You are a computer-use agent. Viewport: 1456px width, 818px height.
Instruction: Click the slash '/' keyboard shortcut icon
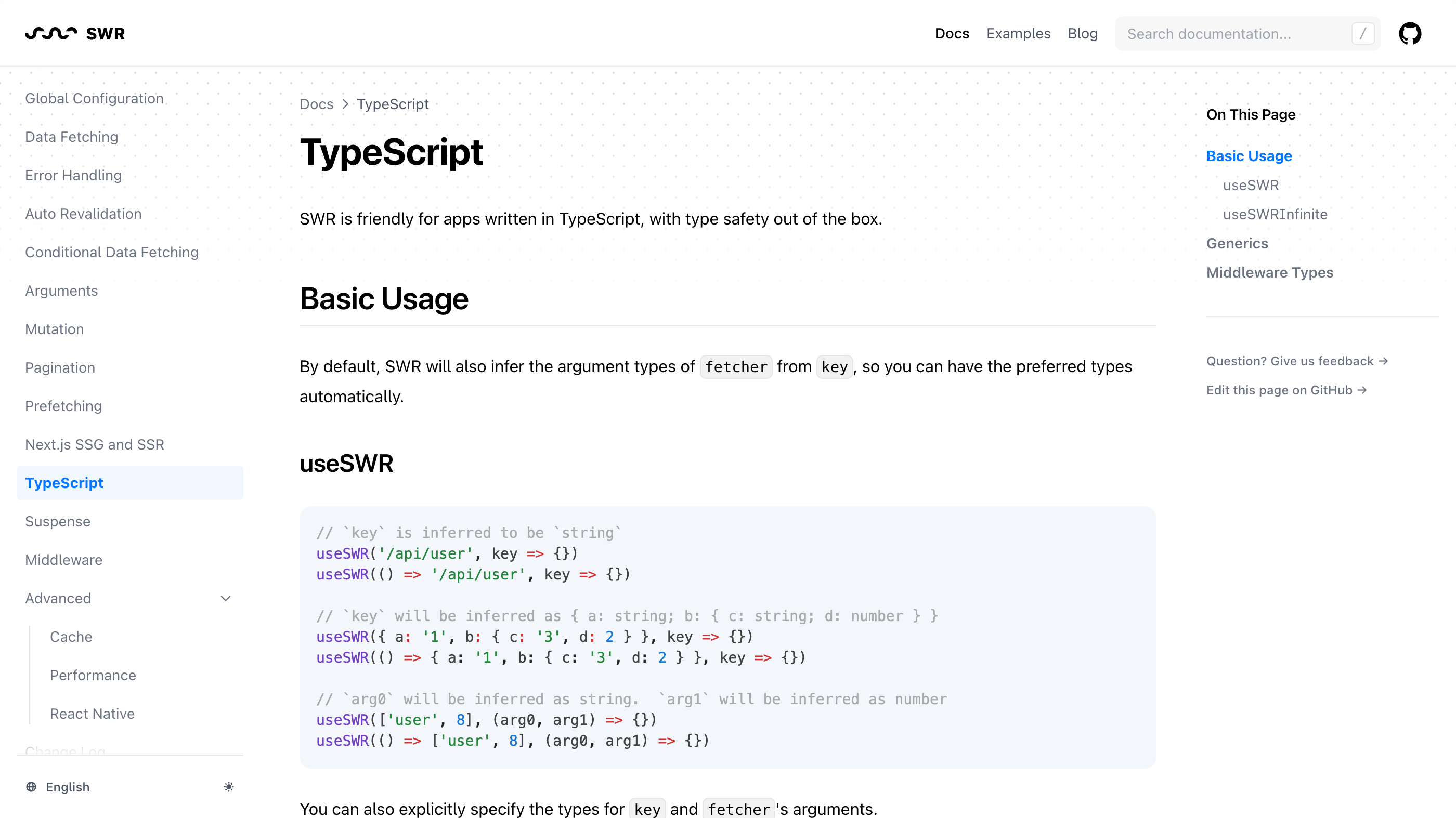pyautogui.click(x=1363, y=33)
